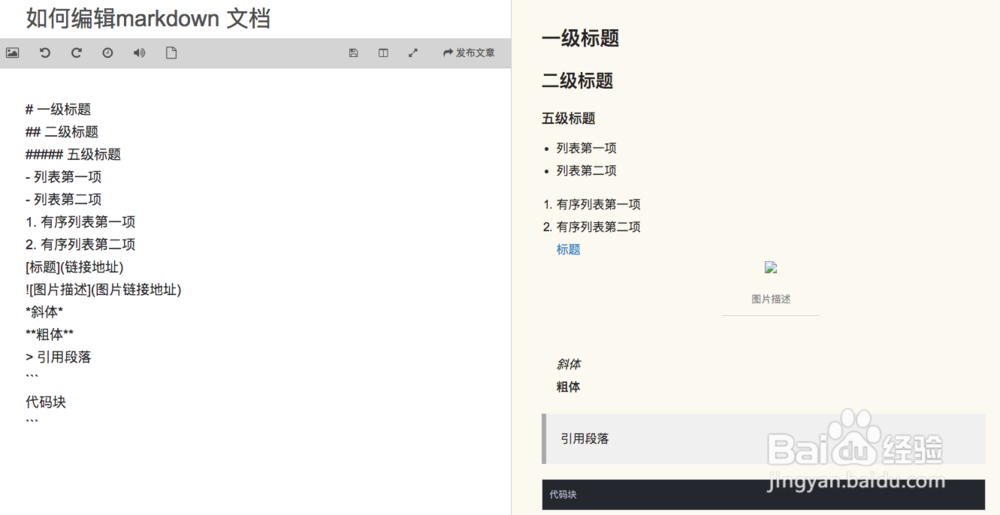
Task: Click preview item 有序列表第一项
Action: [598, 204]
